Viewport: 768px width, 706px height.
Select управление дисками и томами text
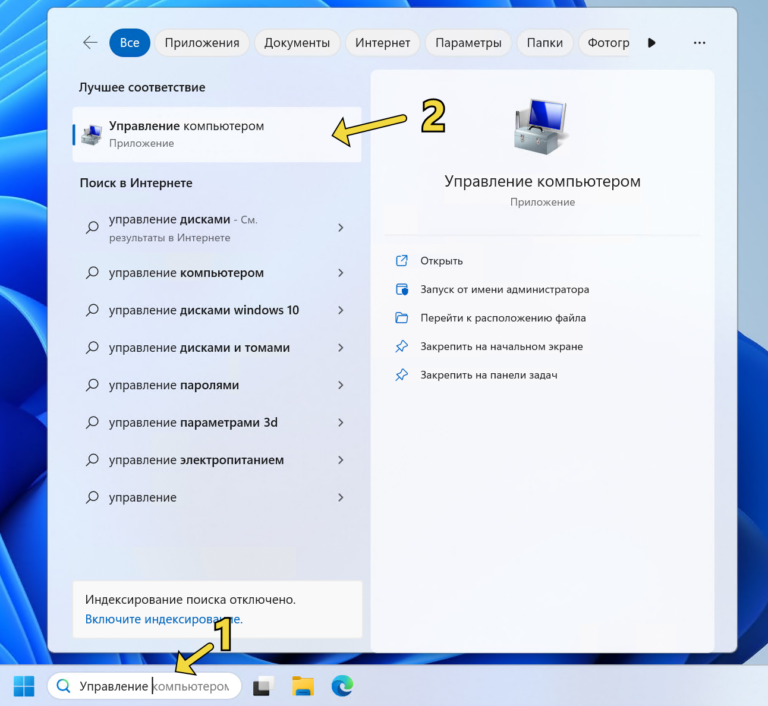coord(199,348)
